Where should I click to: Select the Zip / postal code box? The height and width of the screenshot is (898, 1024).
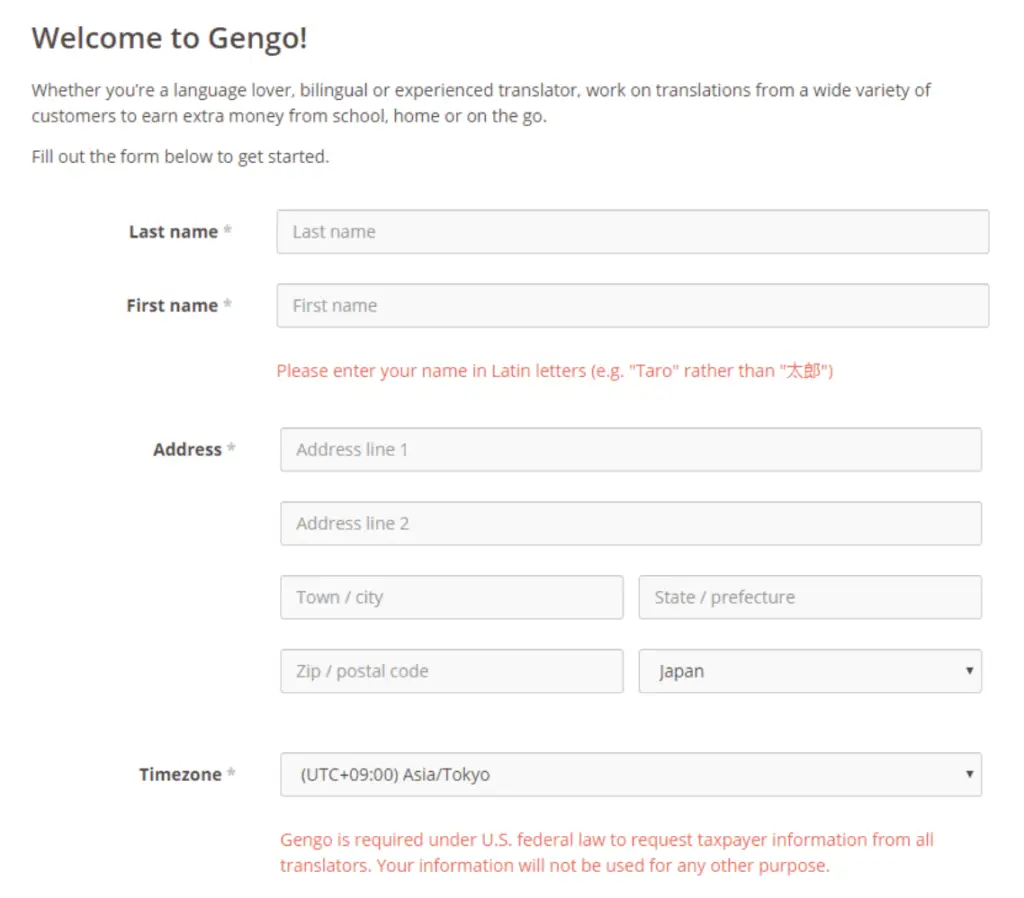coord(452,671)
